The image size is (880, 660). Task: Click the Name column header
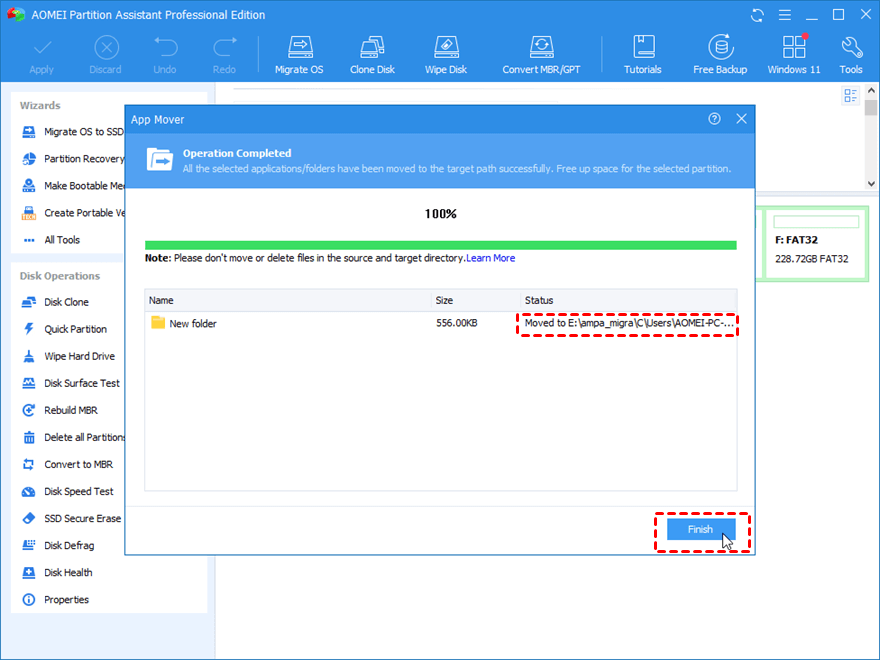point(288,300)
